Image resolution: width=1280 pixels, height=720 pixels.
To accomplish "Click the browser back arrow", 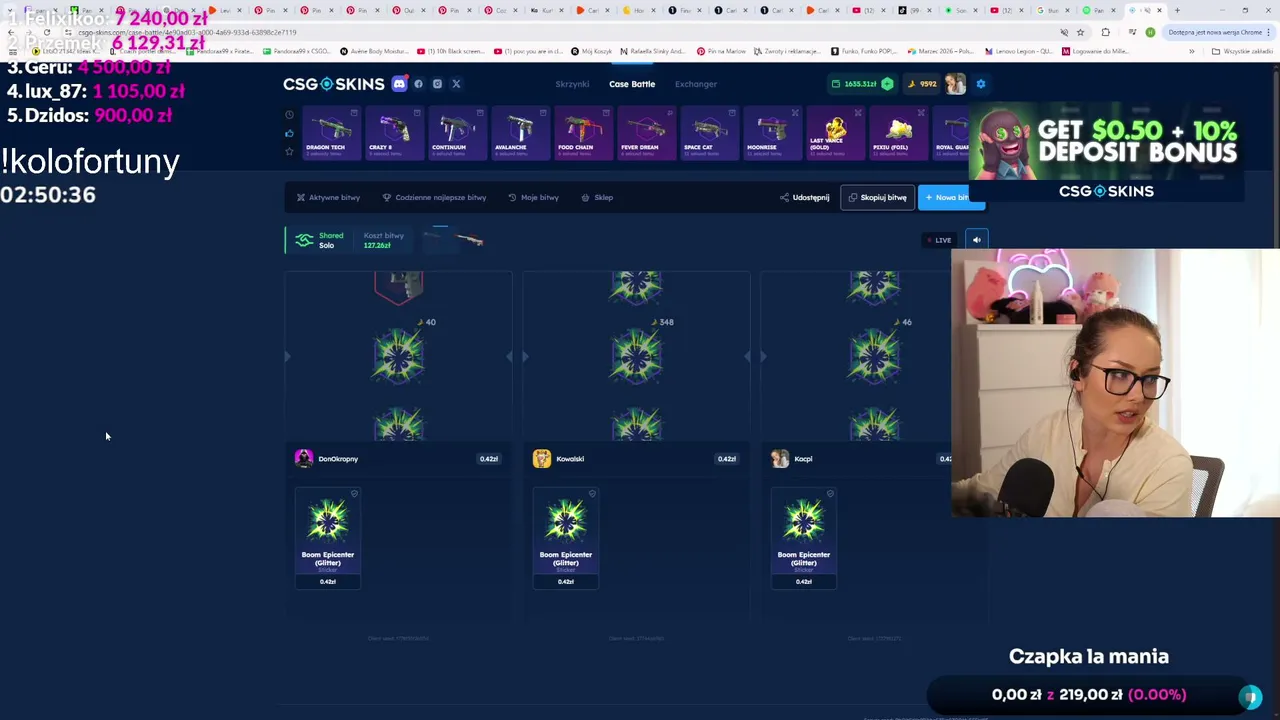I will pyautogui.click(x=10, y=32).
